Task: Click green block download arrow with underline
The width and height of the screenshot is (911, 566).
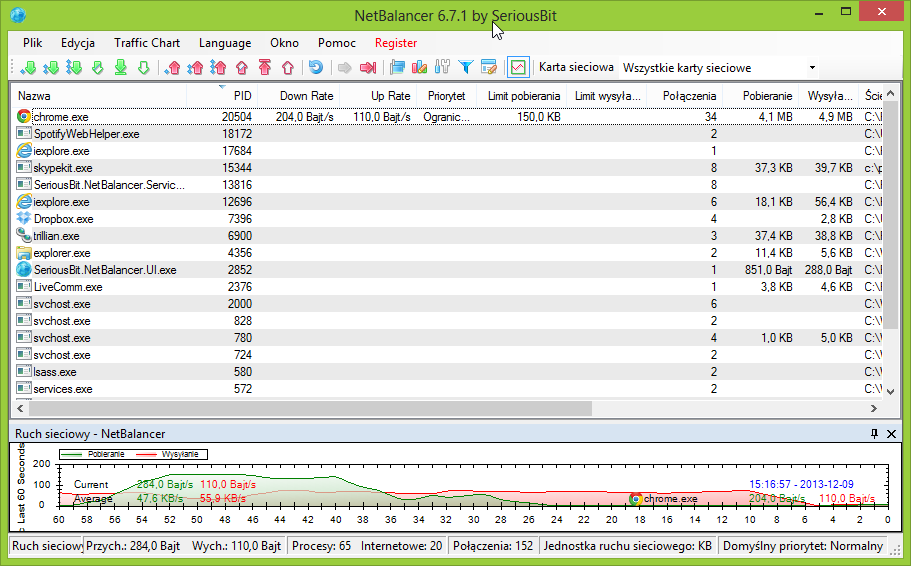Action: click(x=120, y=67)
